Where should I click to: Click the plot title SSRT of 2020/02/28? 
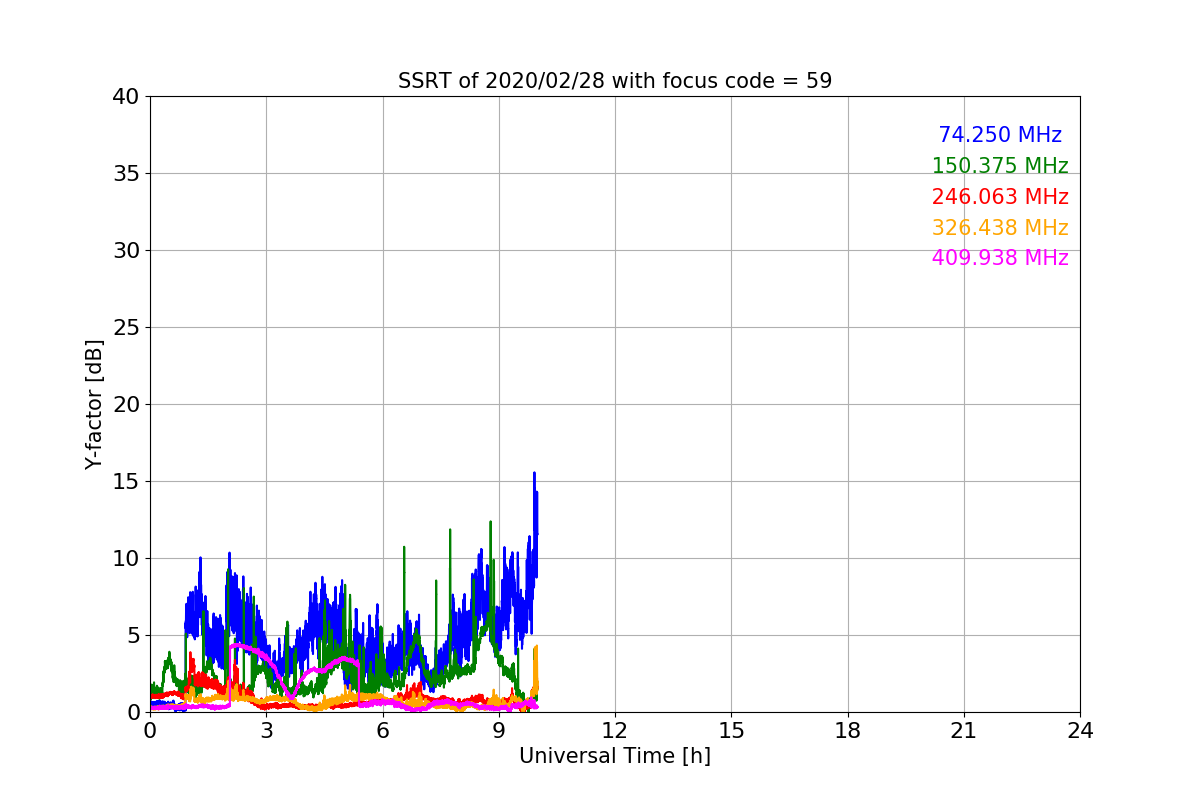click(x=615, y=81)
